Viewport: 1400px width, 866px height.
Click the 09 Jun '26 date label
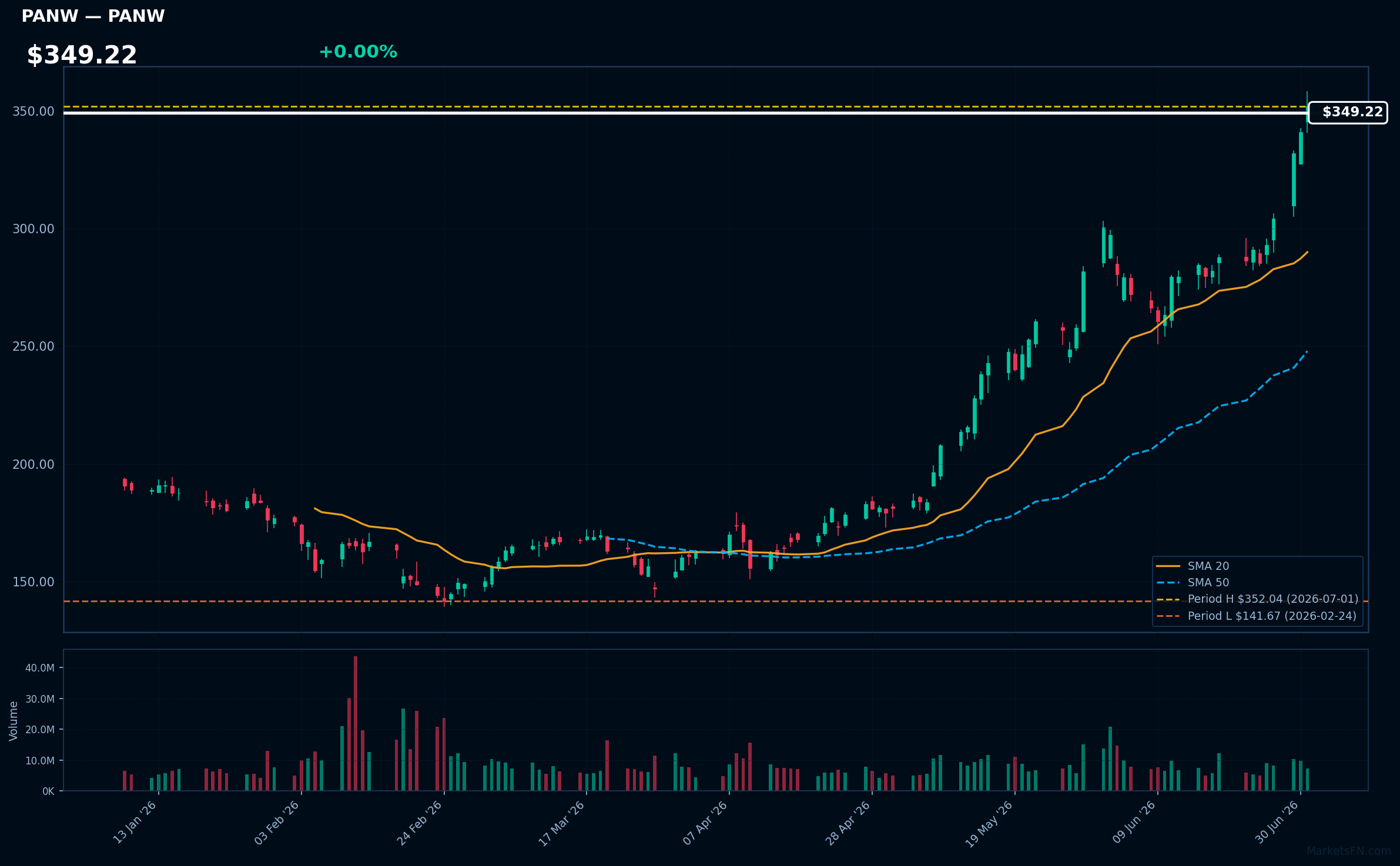[x=1134, y=823]
